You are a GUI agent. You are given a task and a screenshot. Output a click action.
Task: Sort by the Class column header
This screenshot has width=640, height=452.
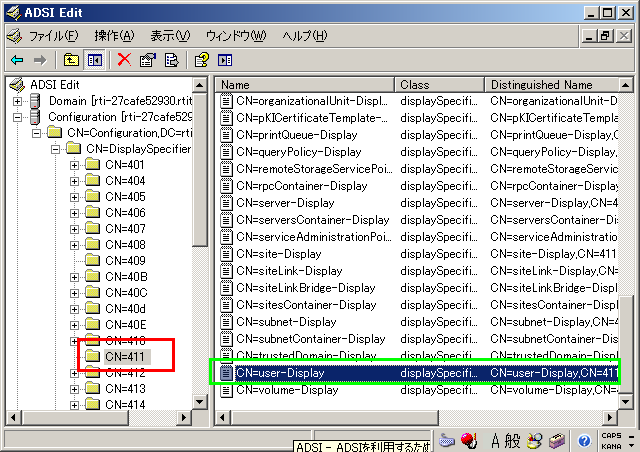tap(440, 85)
